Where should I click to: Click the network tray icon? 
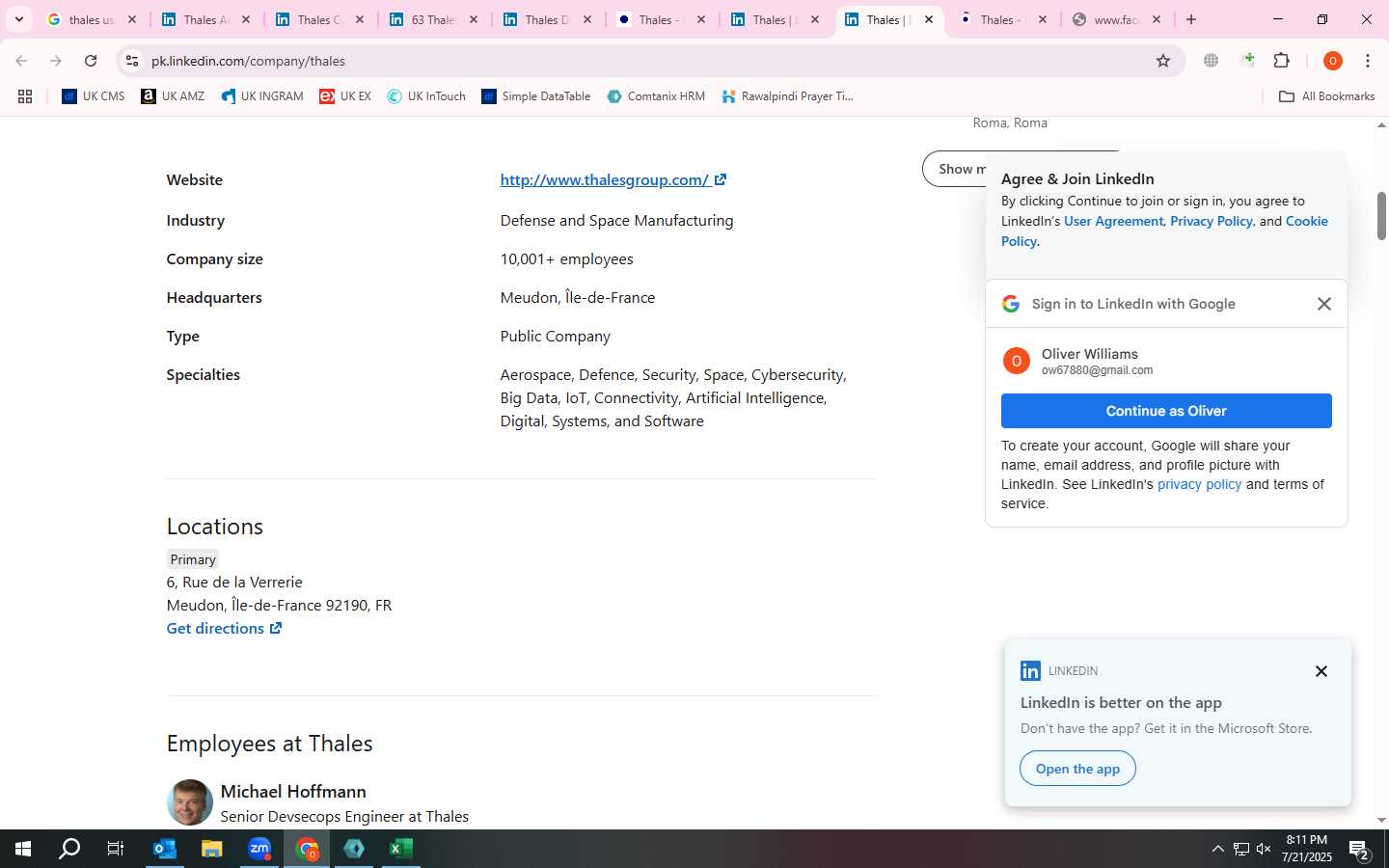click(x=1241, y=849)
